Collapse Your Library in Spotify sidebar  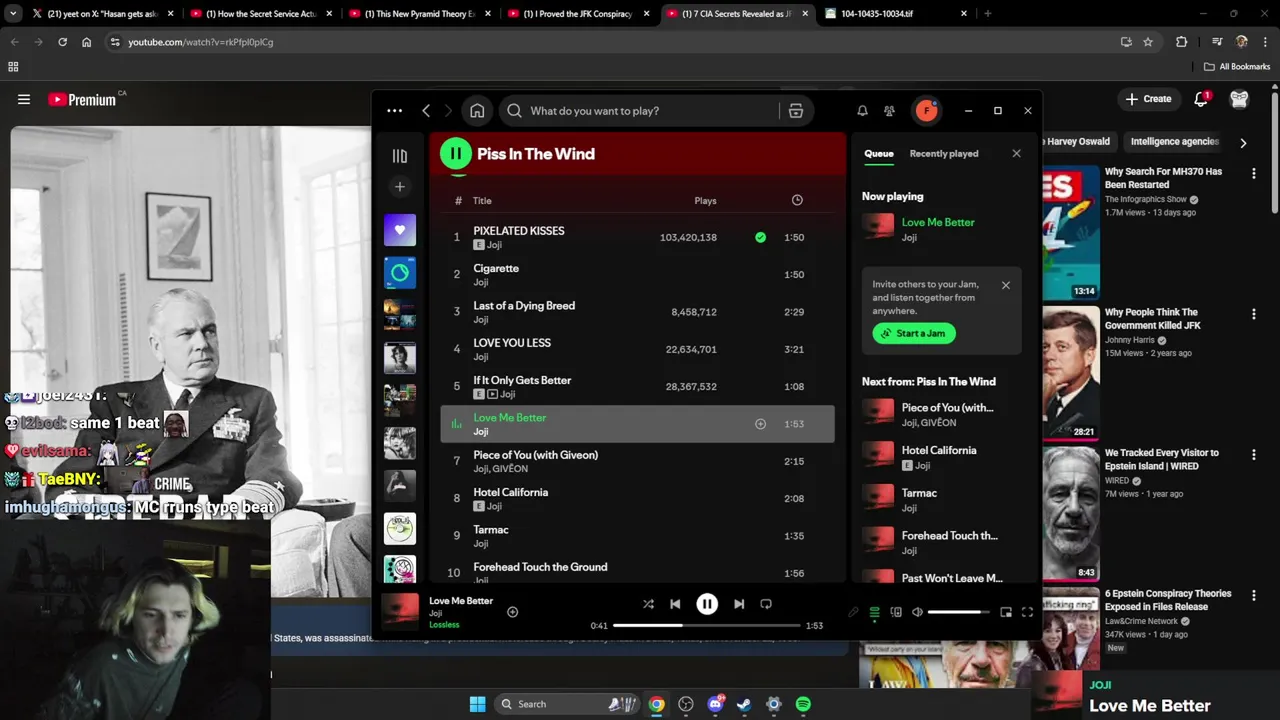pos(400,156)
